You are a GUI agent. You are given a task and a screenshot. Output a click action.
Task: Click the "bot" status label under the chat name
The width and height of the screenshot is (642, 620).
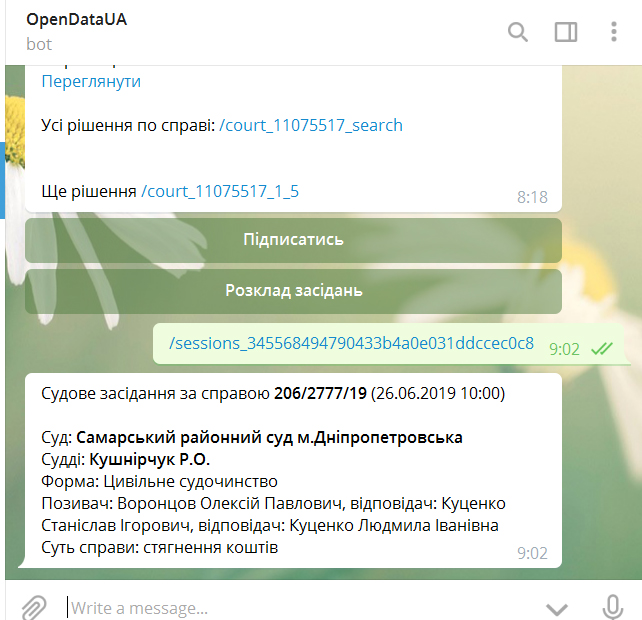[x=39, y=44]
